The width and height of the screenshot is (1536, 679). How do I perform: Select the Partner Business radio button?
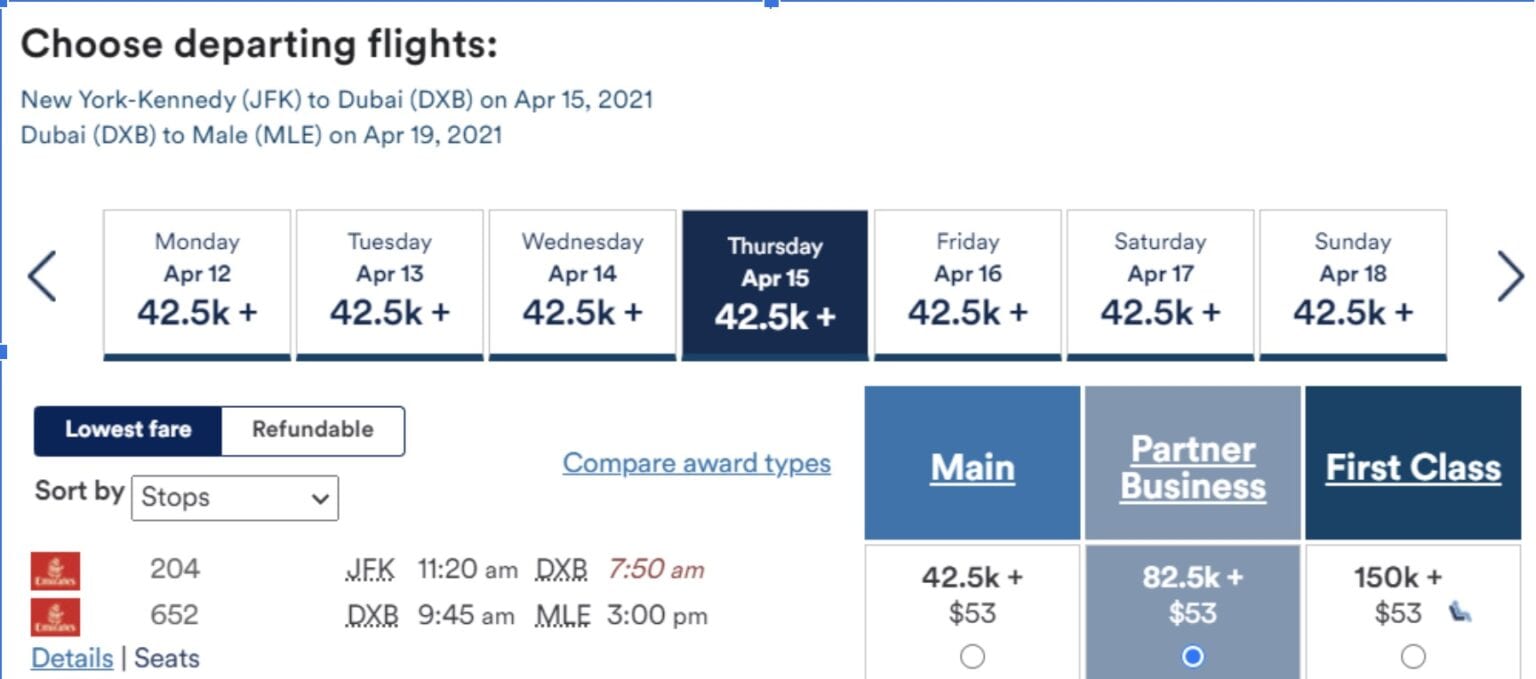pyautogui.click(x=1192, y=656)
